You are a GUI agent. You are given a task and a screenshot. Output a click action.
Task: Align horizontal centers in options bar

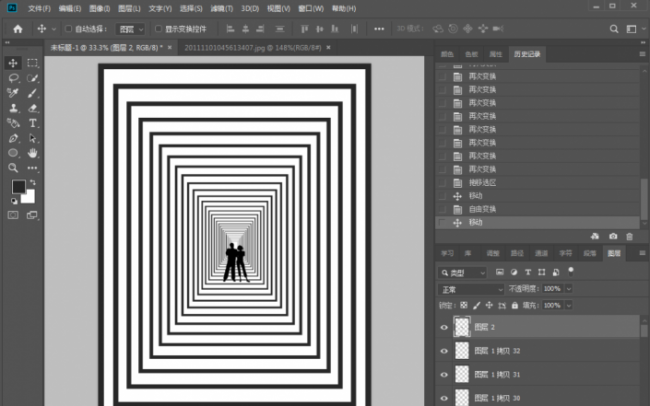click(245, 29)
